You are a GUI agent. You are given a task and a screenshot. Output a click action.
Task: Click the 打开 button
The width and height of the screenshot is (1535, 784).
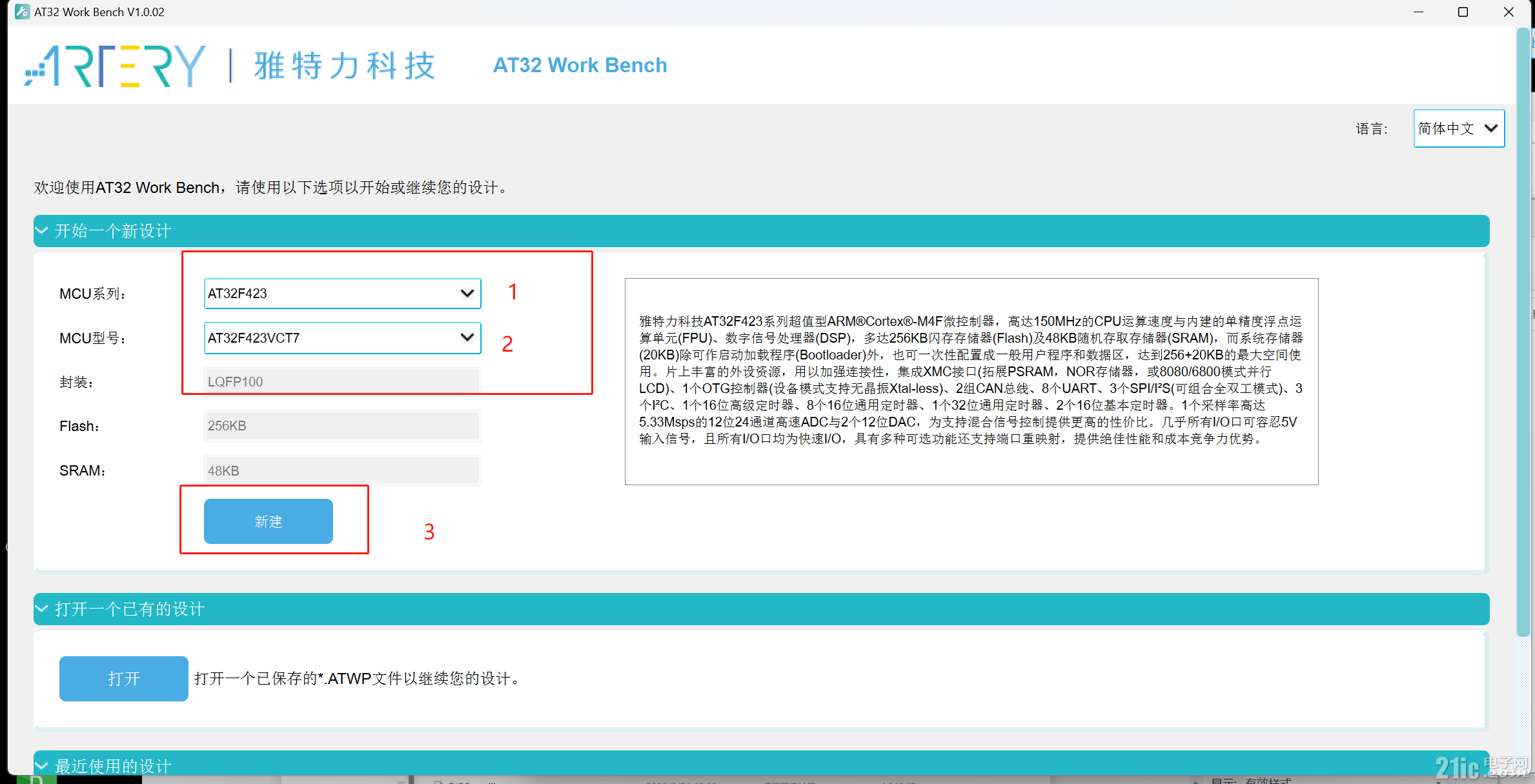point(124,679)
